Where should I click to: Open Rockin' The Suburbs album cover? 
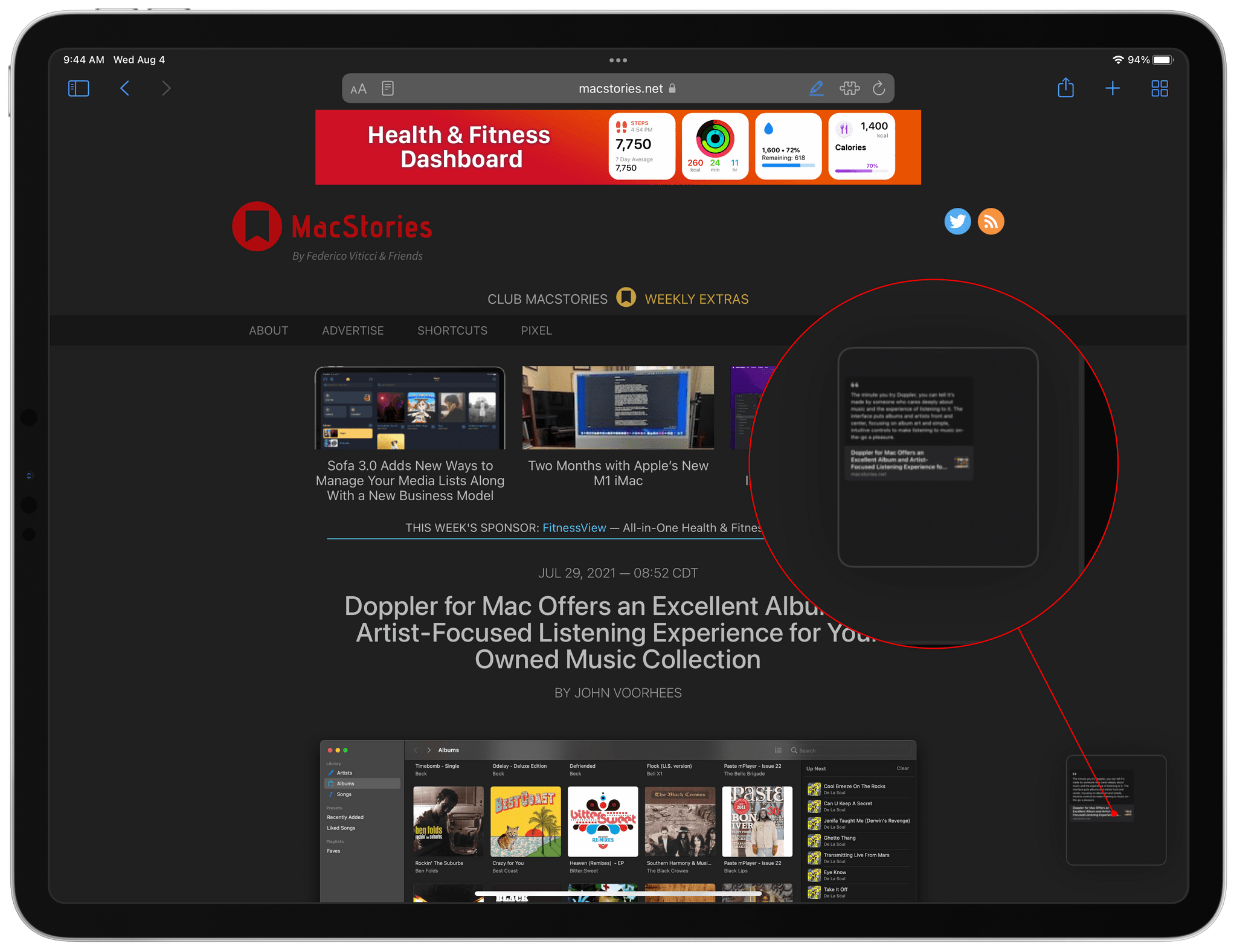(x=448, y=822)
